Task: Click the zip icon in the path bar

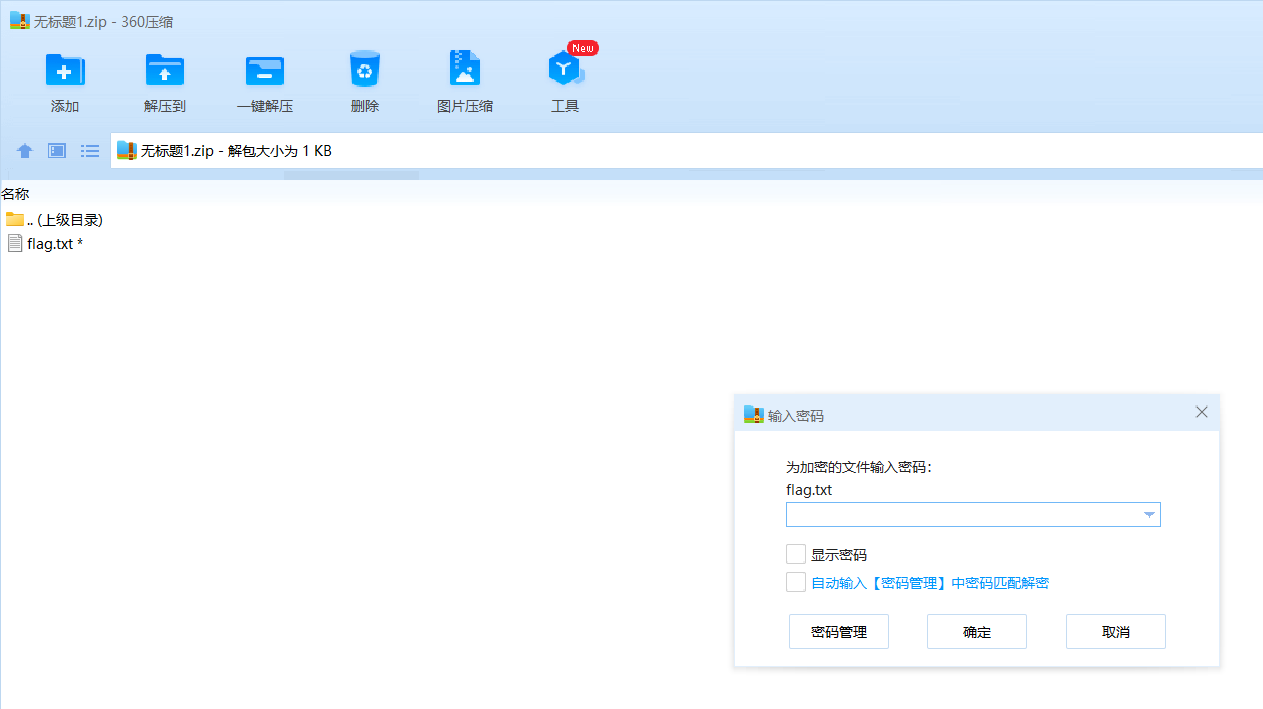Action: pos(126,151)
